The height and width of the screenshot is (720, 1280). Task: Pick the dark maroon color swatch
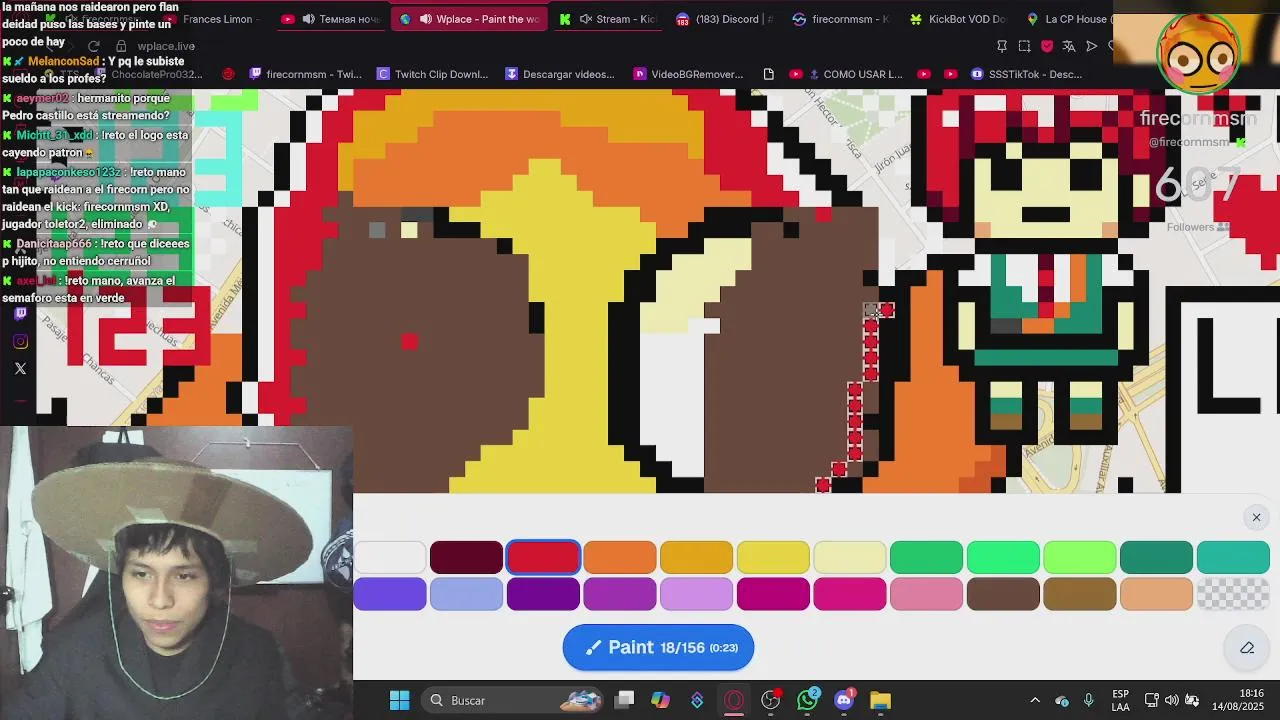coord(466,557)
